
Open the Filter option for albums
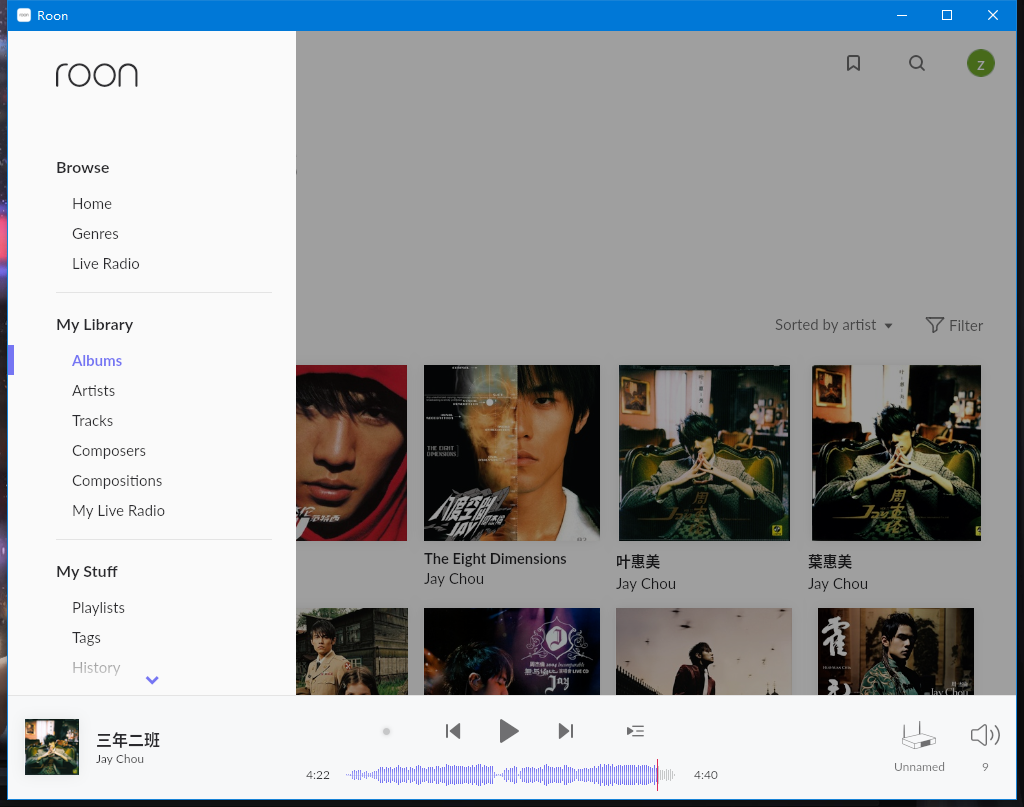954,325
